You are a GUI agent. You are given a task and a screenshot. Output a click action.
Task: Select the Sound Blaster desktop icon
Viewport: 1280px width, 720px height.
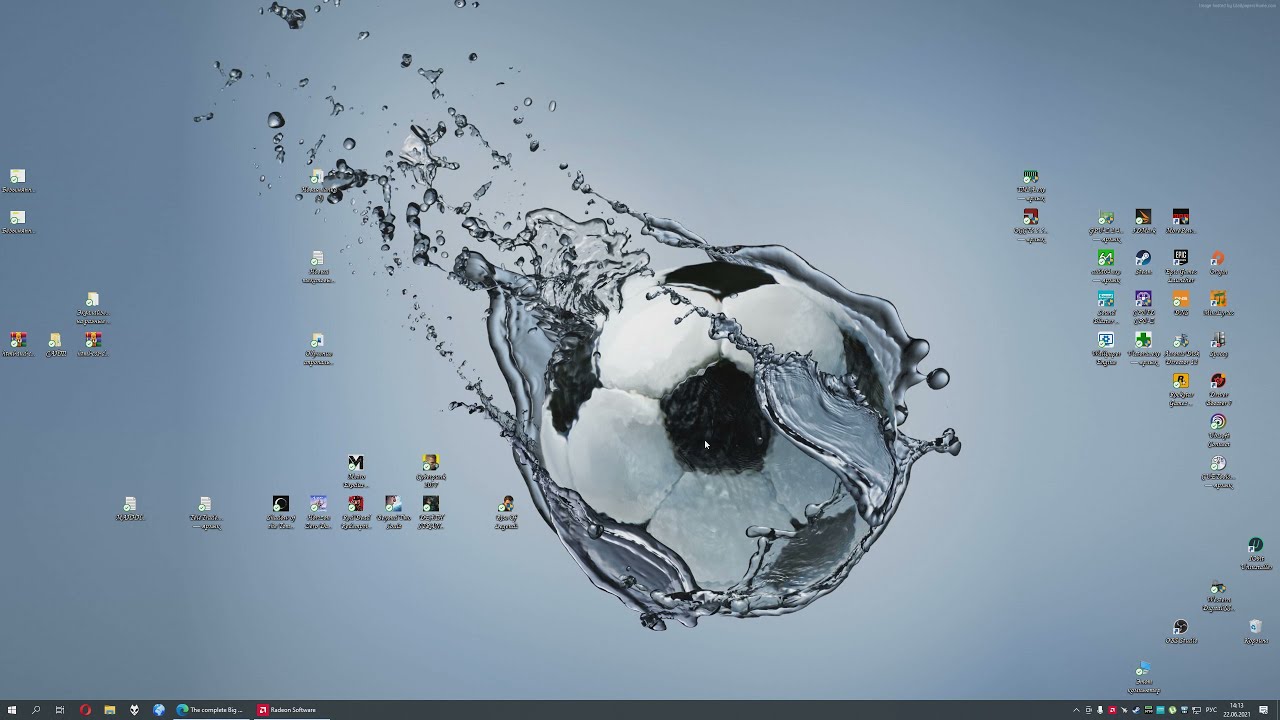coord(1106,307)
